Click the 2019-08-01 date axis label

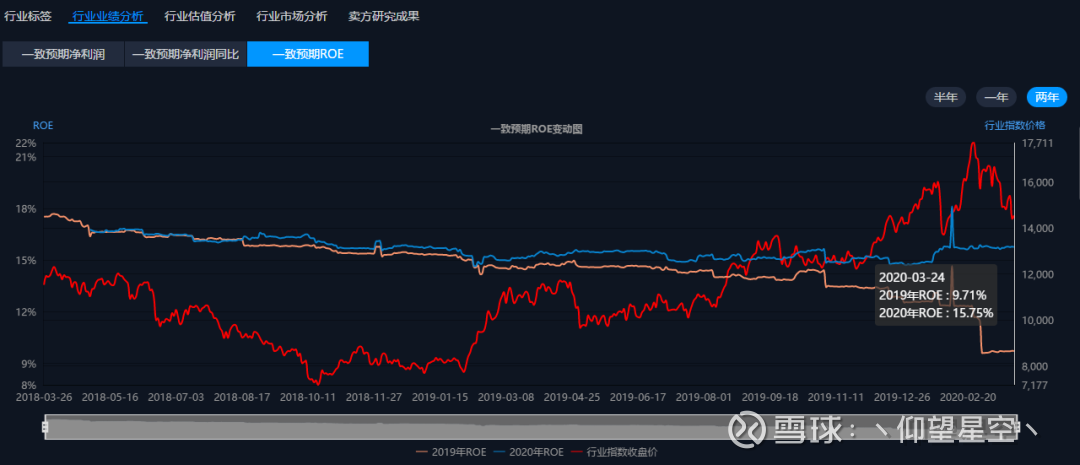[x=703, y=397]
